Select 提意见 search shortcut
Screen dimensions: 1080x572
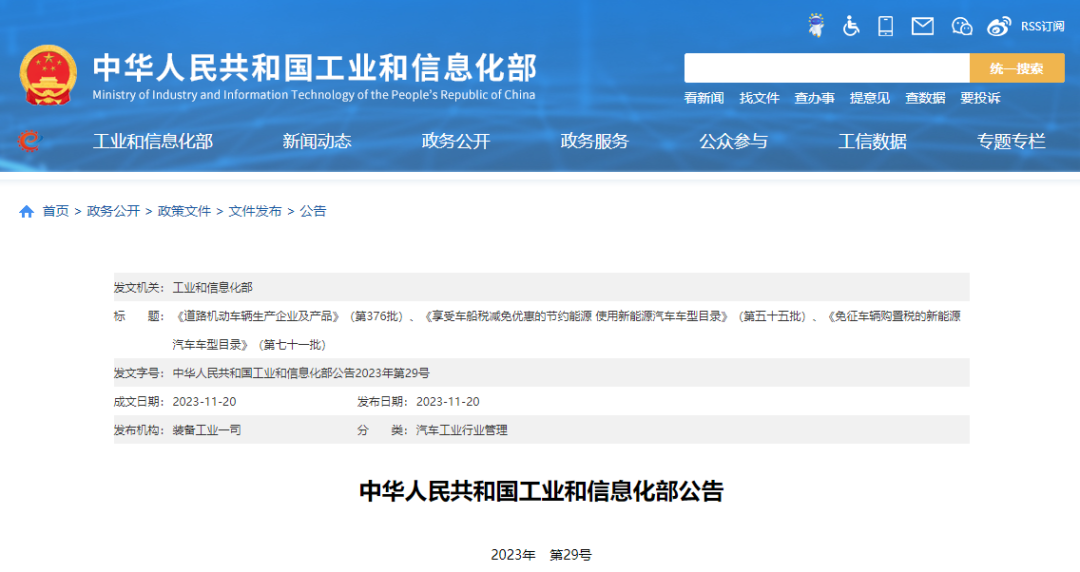pos(869,98)
